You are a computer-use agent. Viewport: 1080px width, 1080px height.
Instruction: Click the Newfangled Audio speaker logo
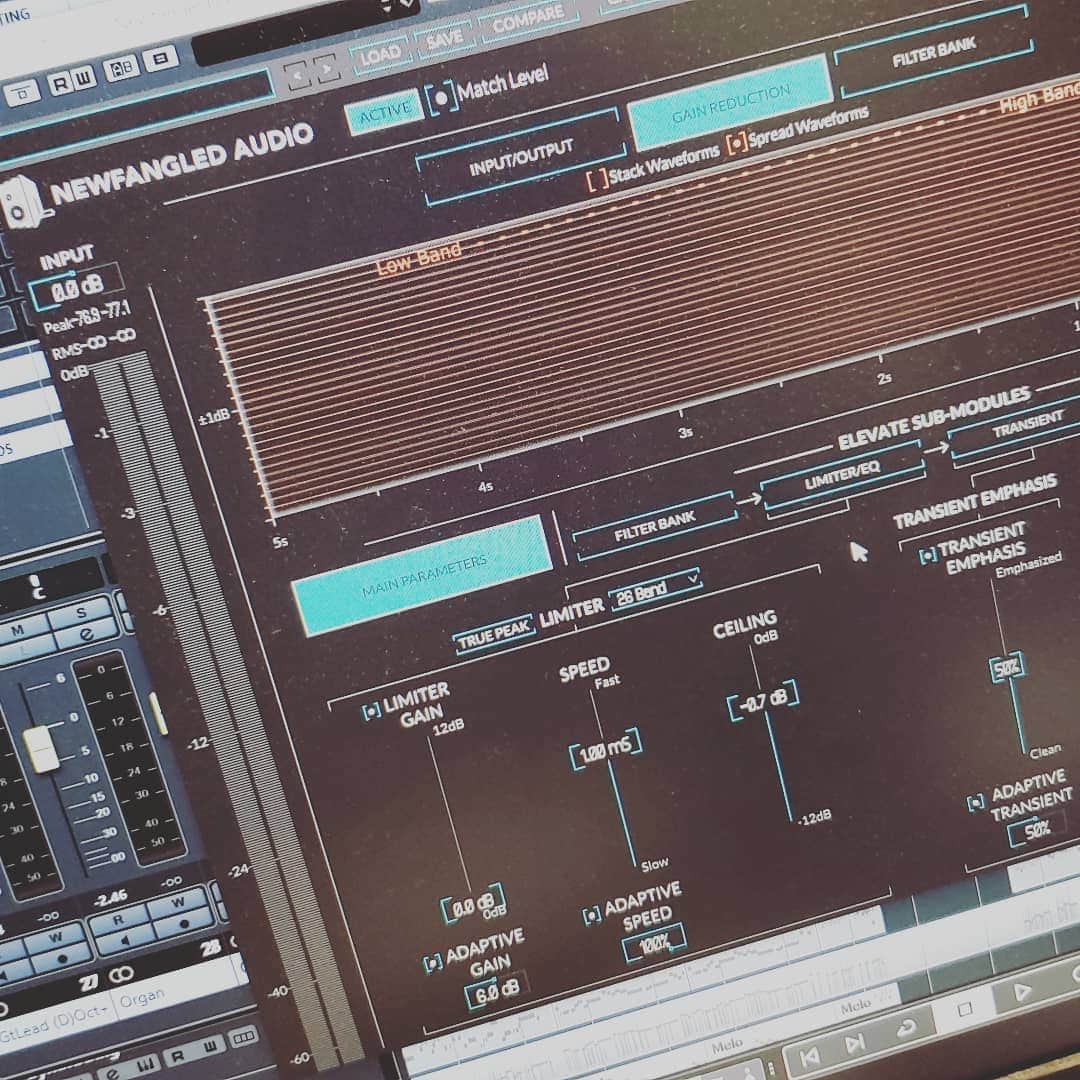23,202
